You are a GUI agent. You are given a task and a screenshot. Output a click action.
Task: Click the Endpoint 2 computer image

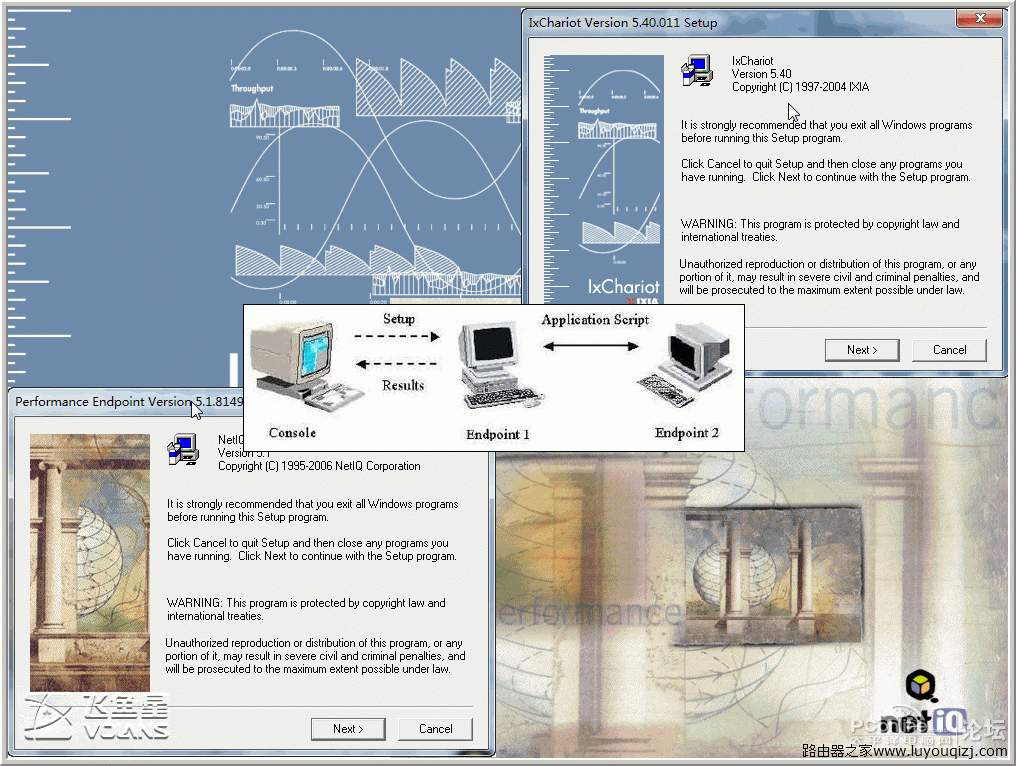[687, 364]
